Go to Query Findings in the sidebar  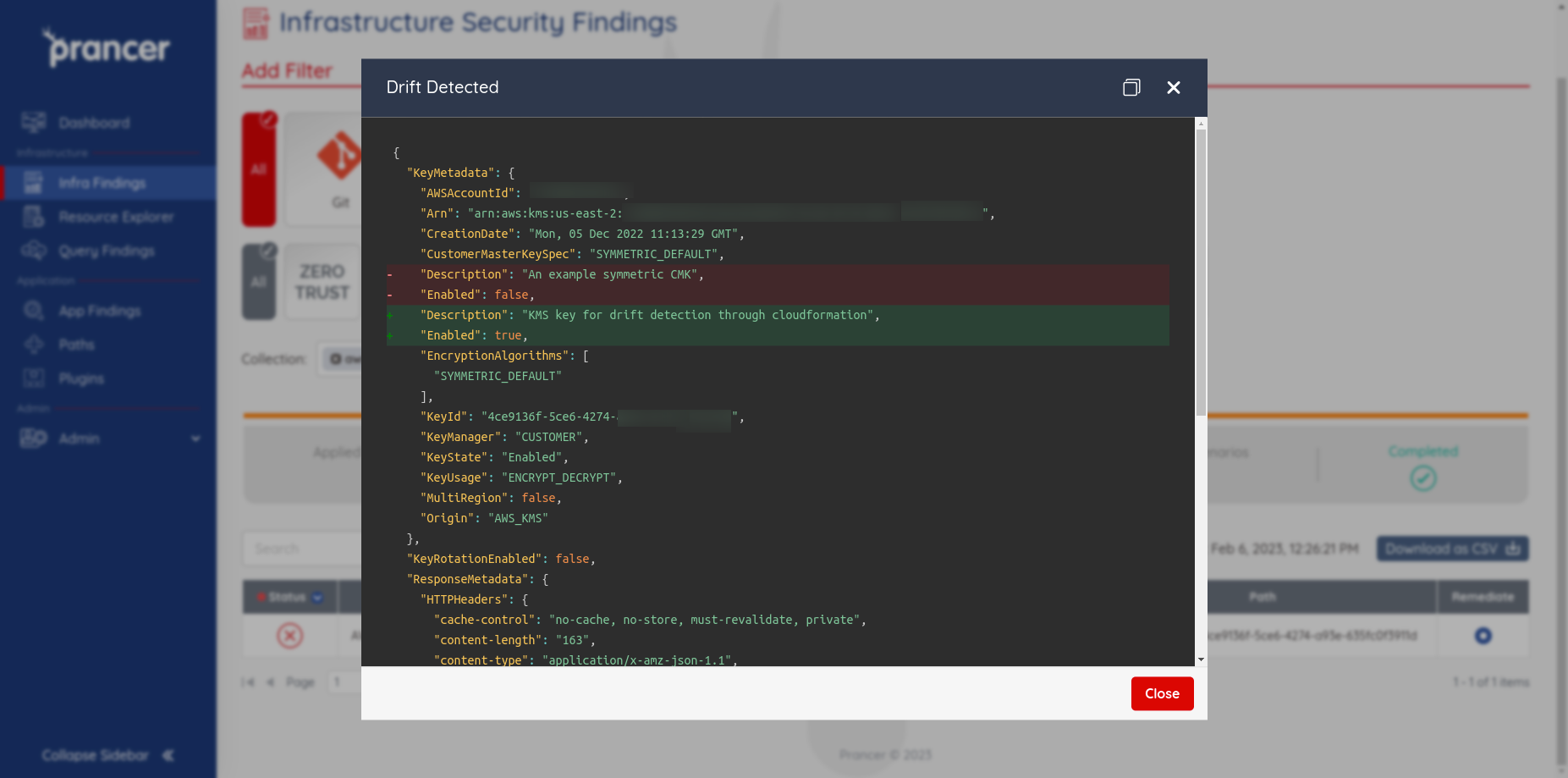107,251
